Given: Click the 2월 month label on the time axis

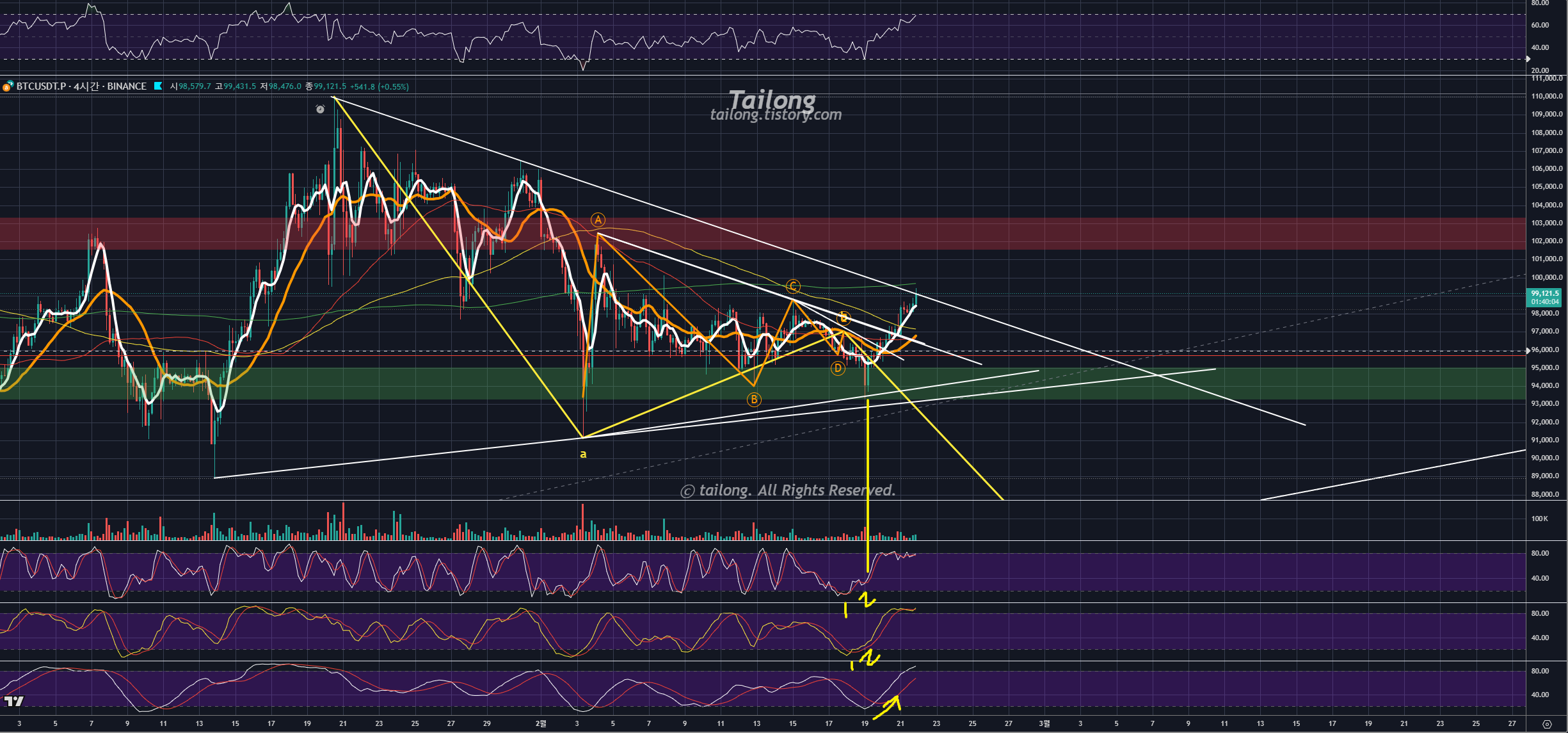Looking at the screenshot, I should pos(541,723).
